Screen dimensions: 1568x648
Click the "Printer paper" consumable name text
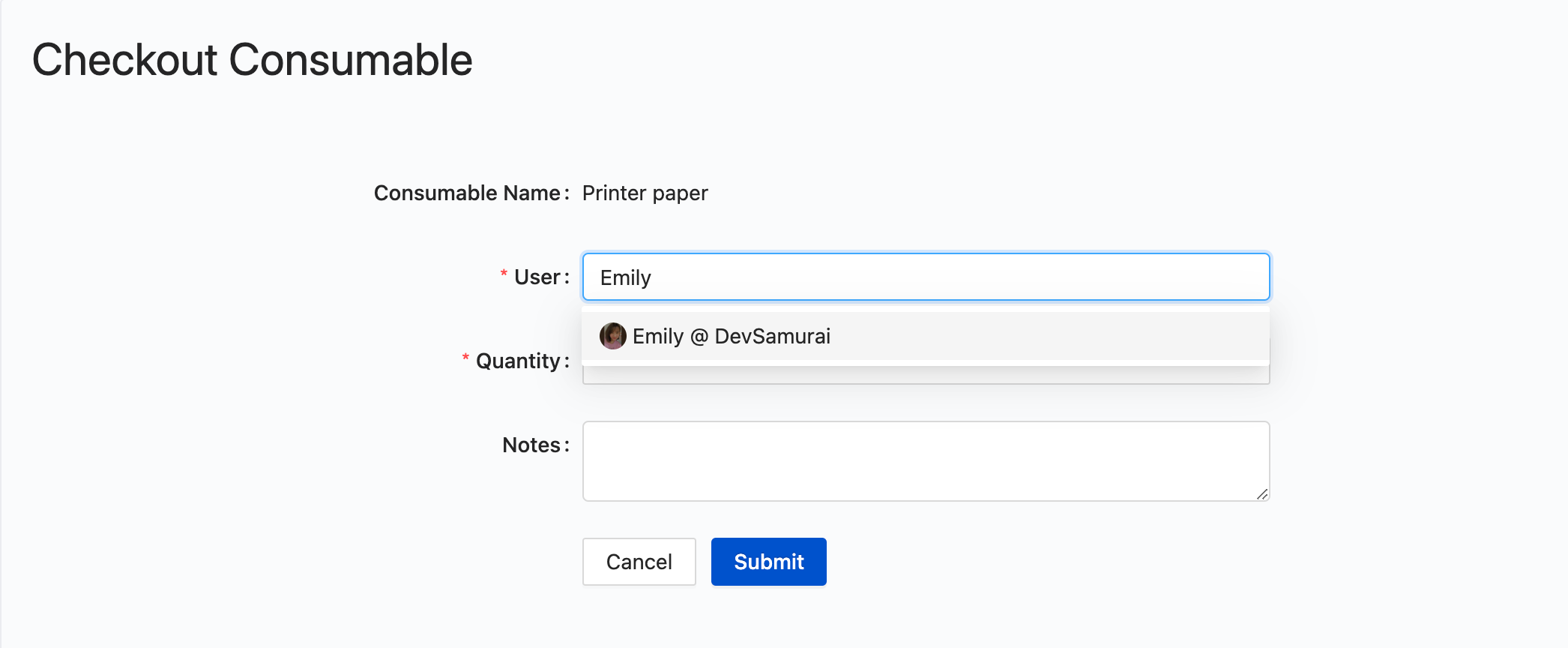(x=645, y=193)
